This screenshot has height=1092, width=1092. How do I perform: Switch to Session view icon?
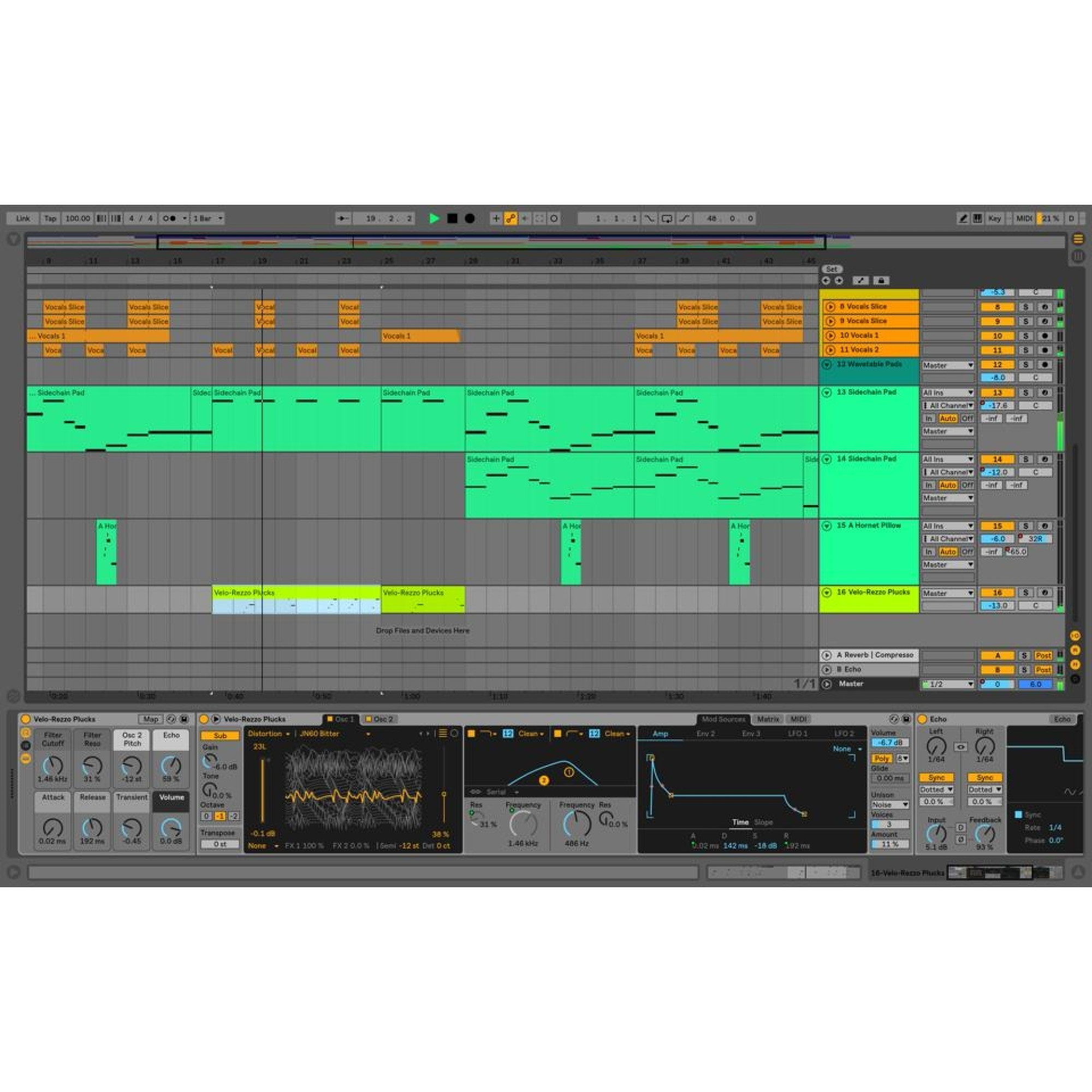pyautogui.click(x=1078, y=256)
